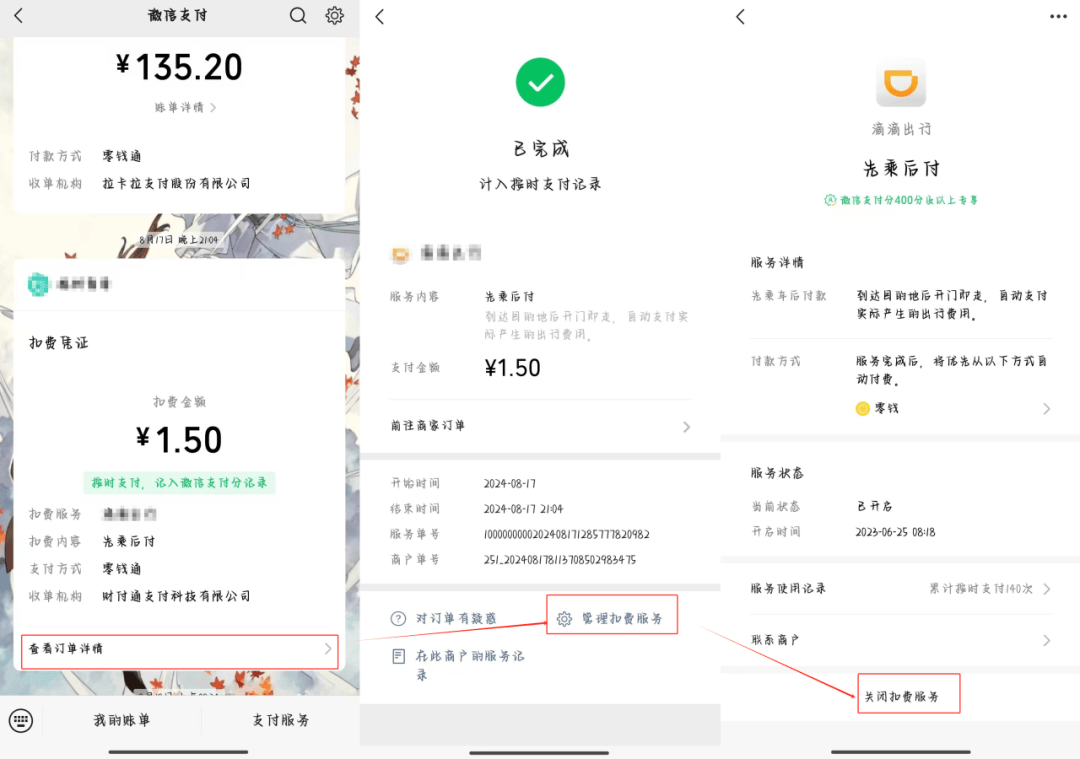Image resolution: width=1080 pixels, height=759 pixels.
Task: Open 查看订单详情 row
Action: (x=180, y=649)
